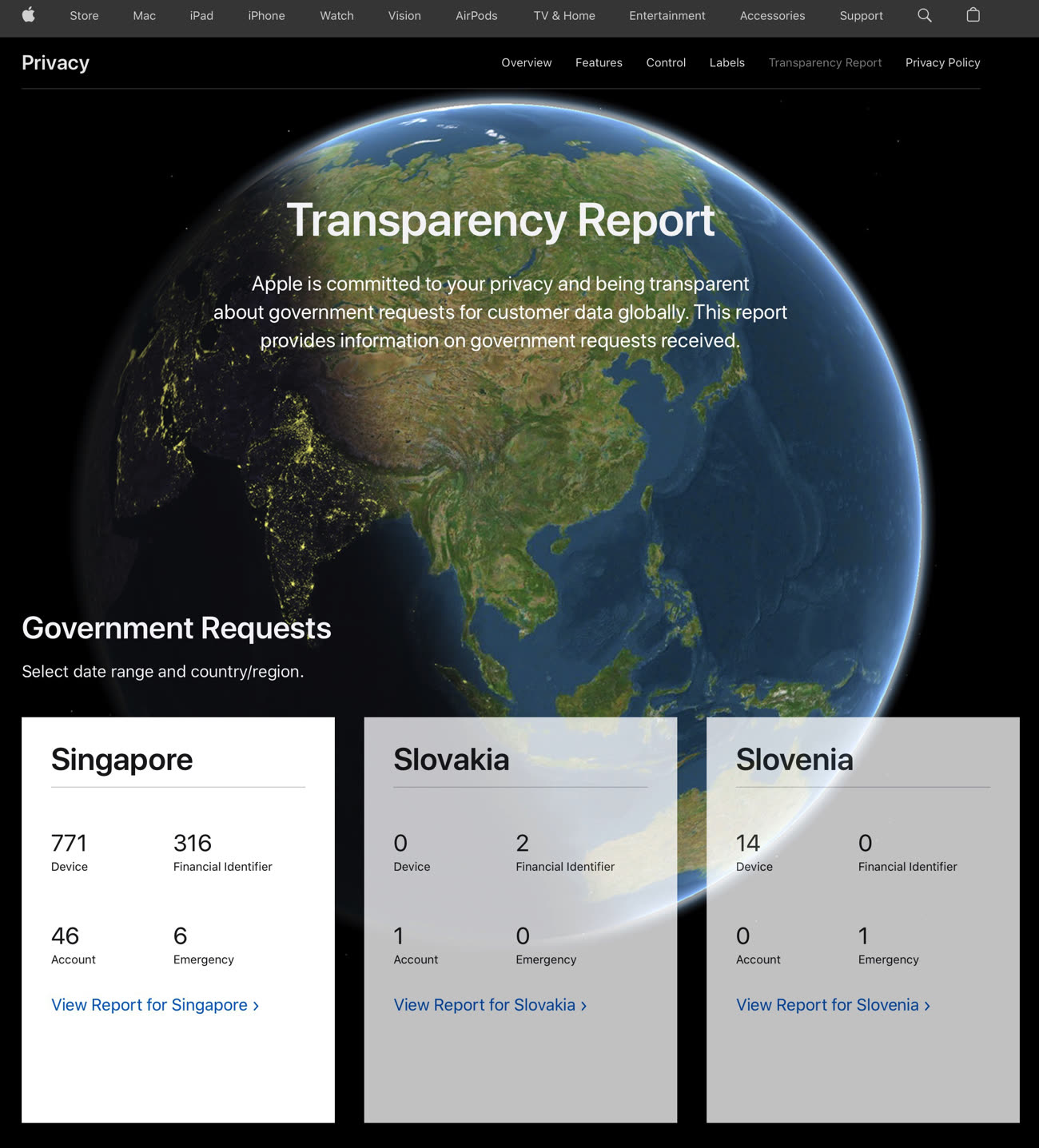
Task: Select Entertainment in the top navigation
Action: pos(667,16)
